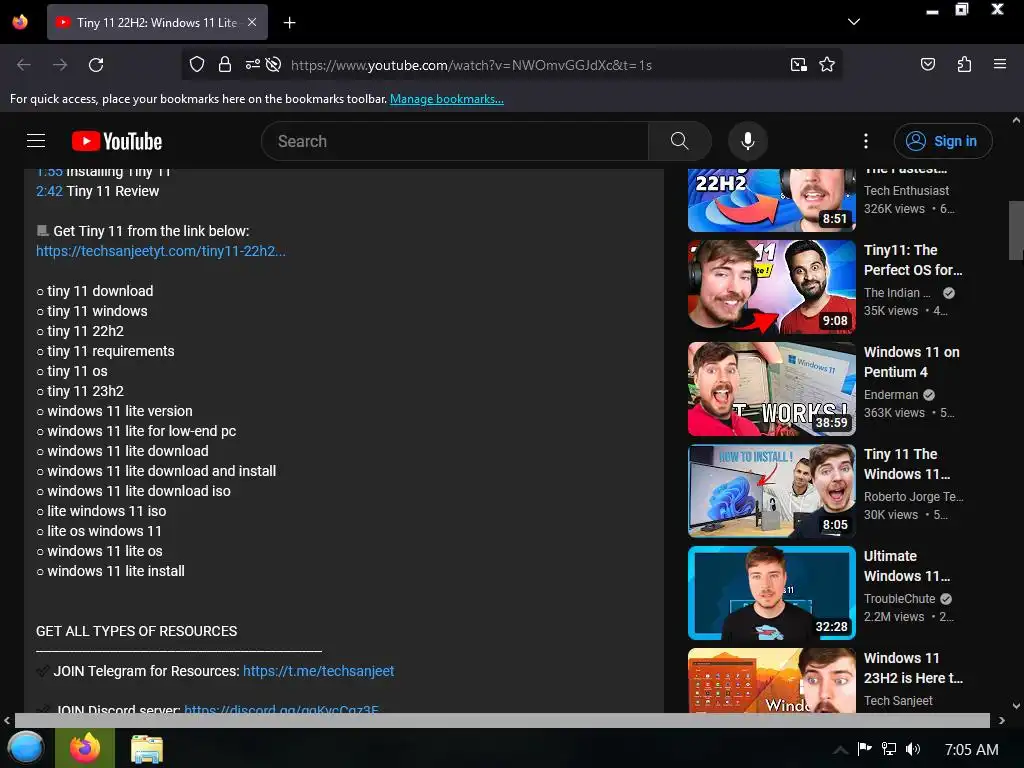
Task: Click into the YouTube Search field
Action: point(455,141)
